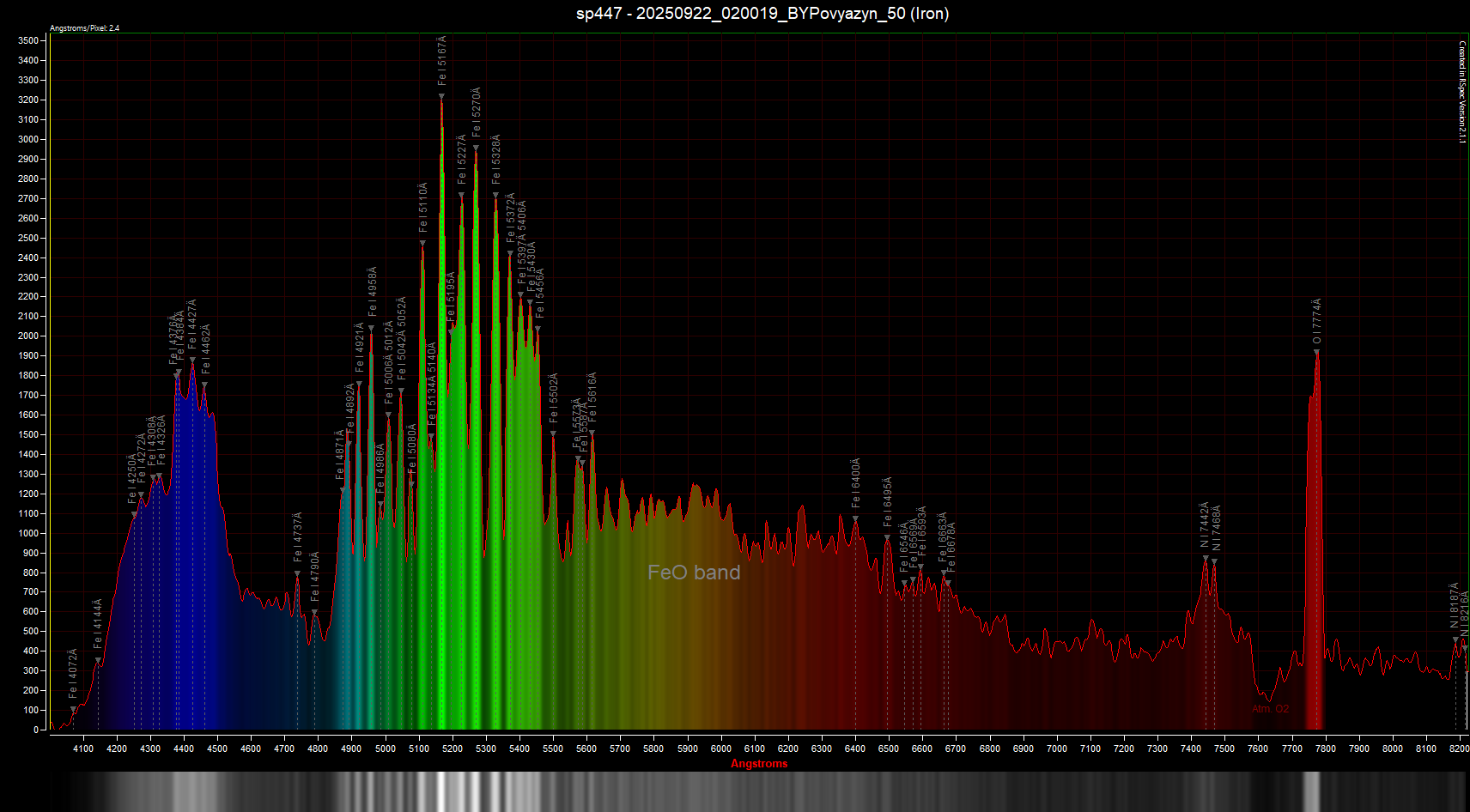Click the Fe I 4737Å marker triangle
Image resolution: width=1470 pixels, height=812 pixels.
point(298,573)
